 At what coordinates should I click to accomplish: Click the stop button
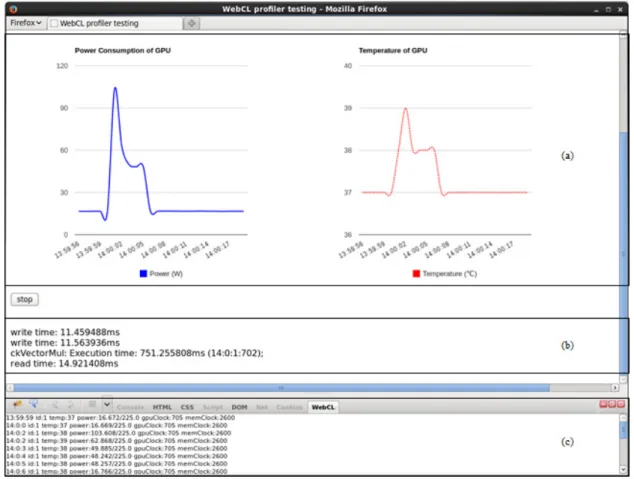[x=25, y=300]
